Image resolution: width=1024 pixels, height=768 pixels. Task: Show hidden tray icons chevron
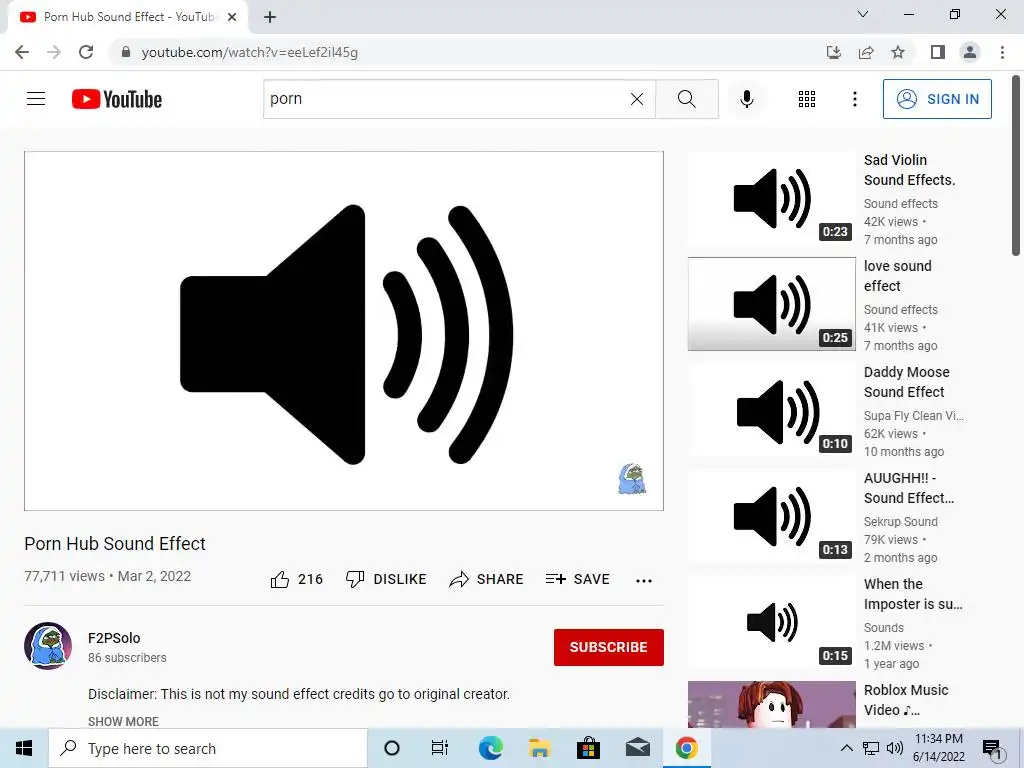pos(846,748)
